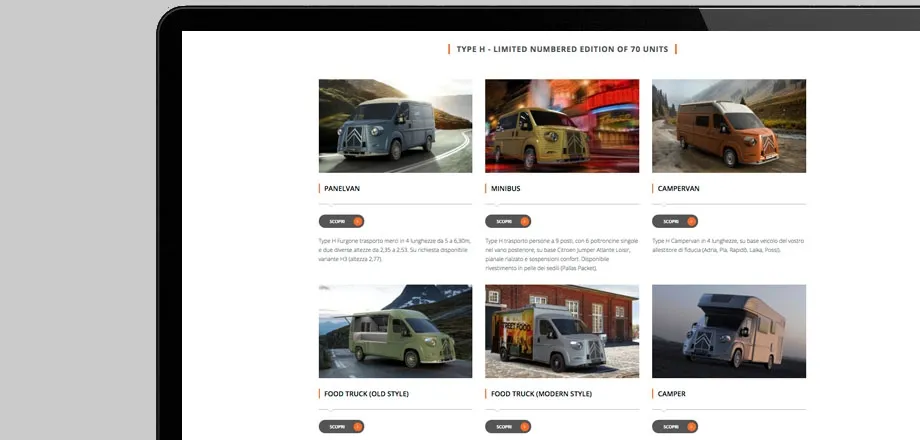Select the CAMPERVAN title

coord(678,188)
